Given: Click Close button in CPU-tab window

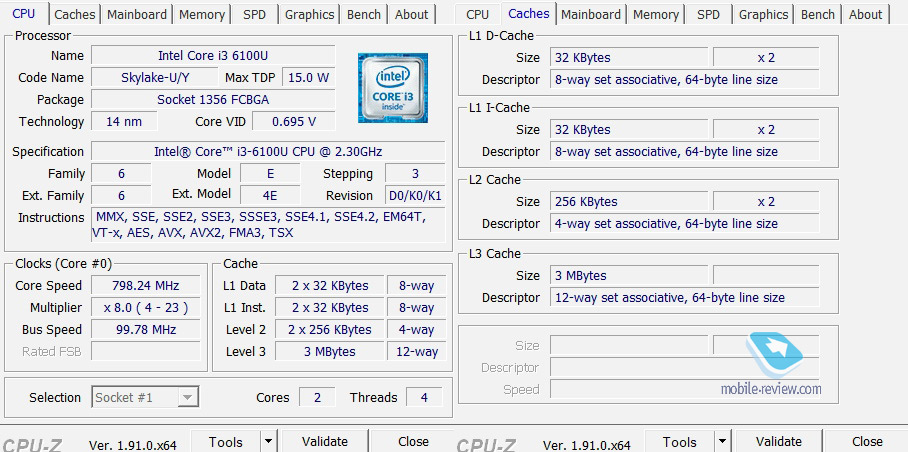Looking at the screenshot, I should pyautogui.click(x=413, y=442).
